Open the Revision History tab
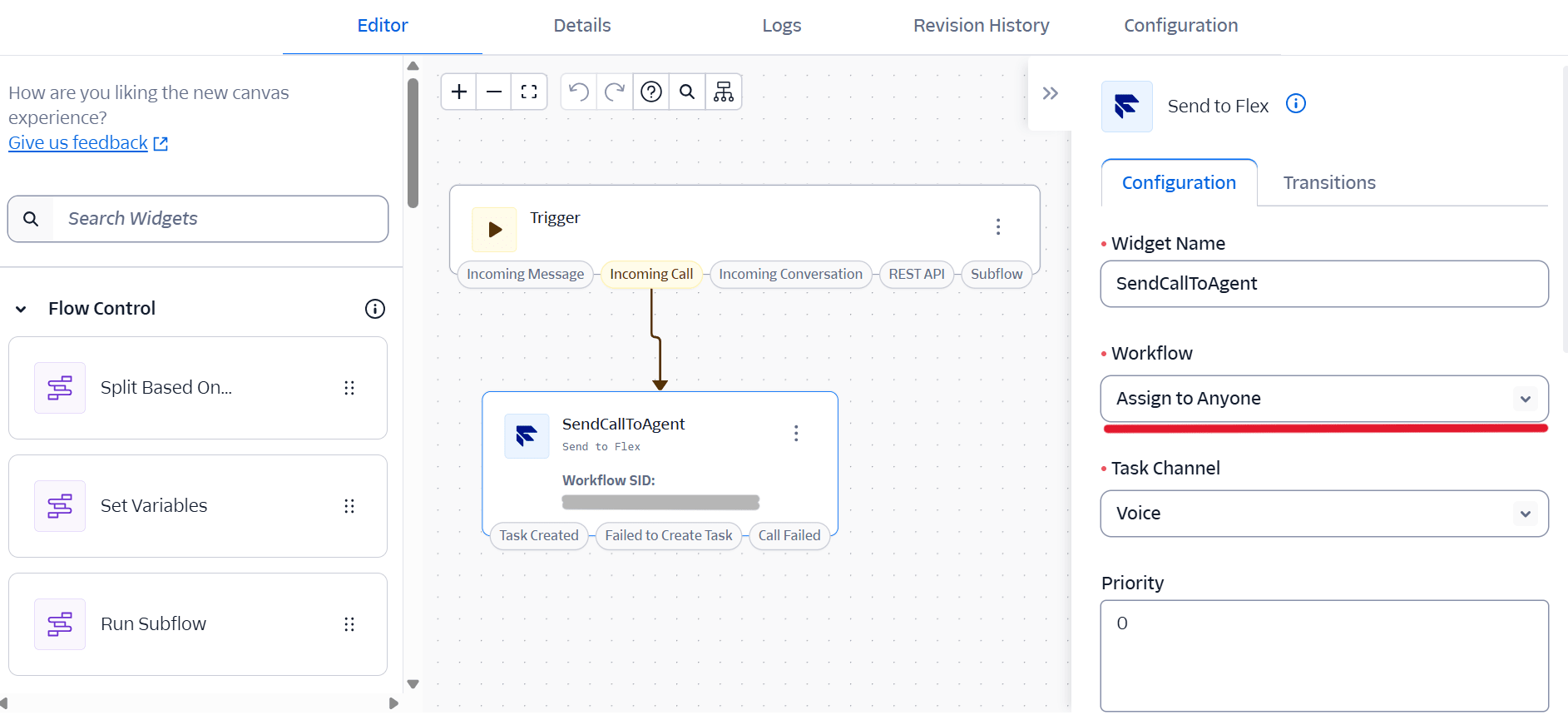Screen dimensions: 1568x725 (x=981, y=26)
